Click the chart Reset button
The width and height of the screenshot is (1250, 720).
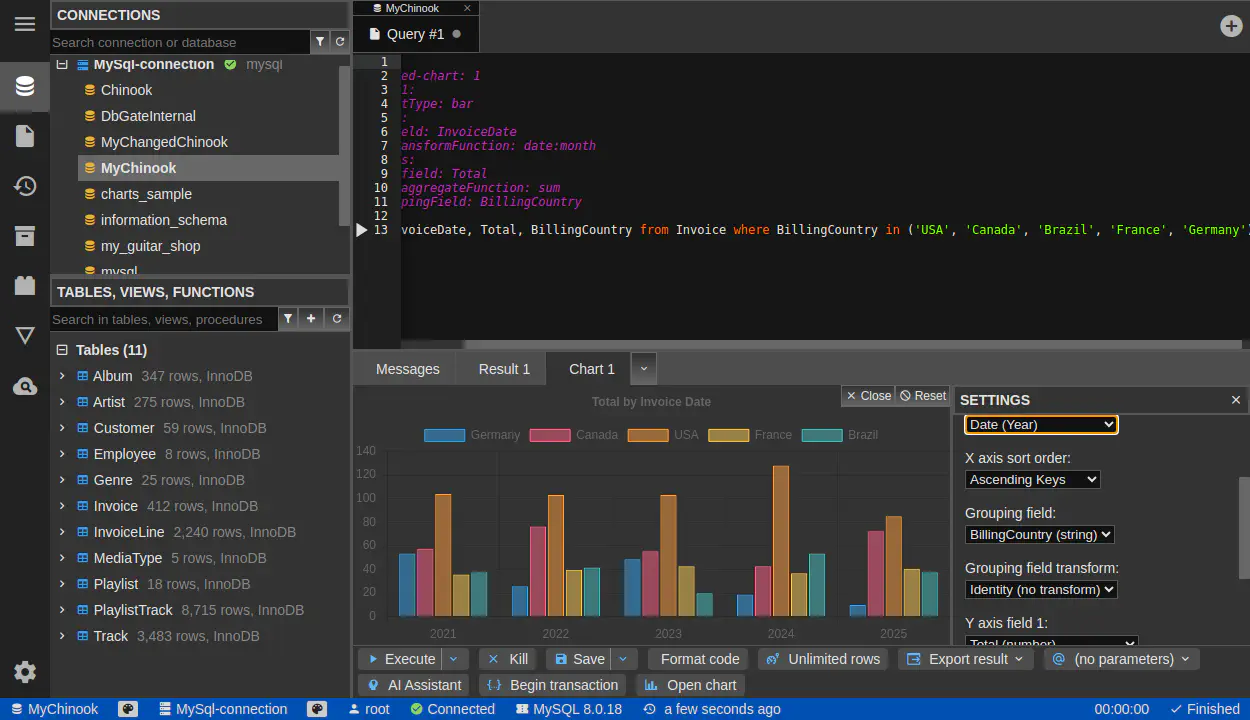click(922, 396)
